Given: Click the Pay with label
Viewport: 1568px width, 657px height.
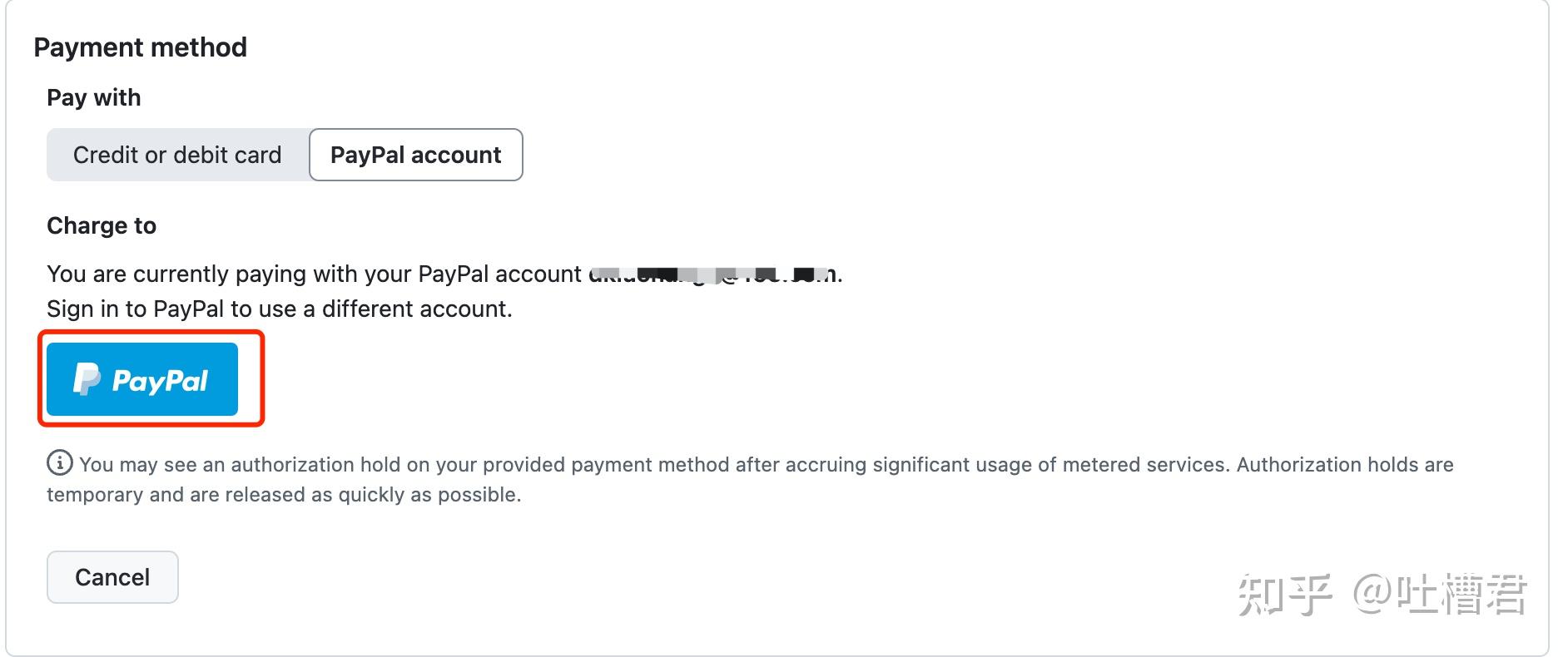Looking at the screenshot, I should pos(94,97).
